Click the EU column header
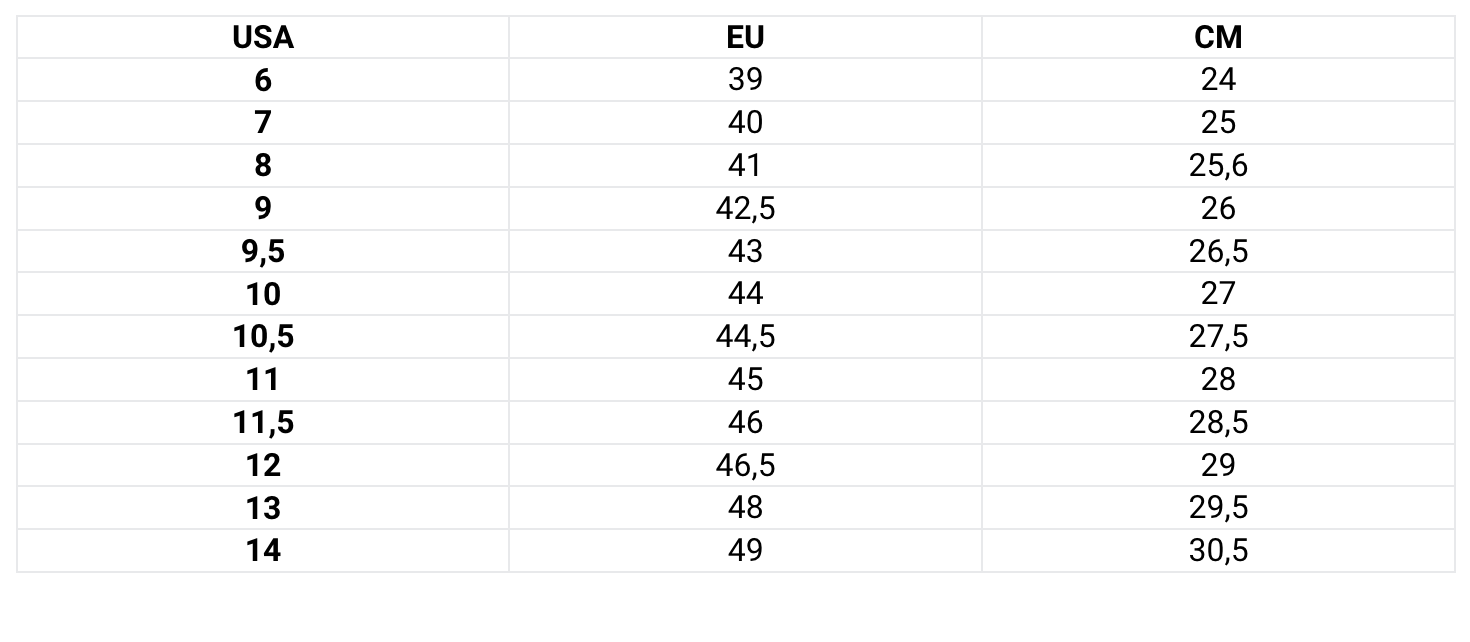Image resolution: width=1470 pixels, height=642 pixels. pyautogui.click(x=745, y=37)
